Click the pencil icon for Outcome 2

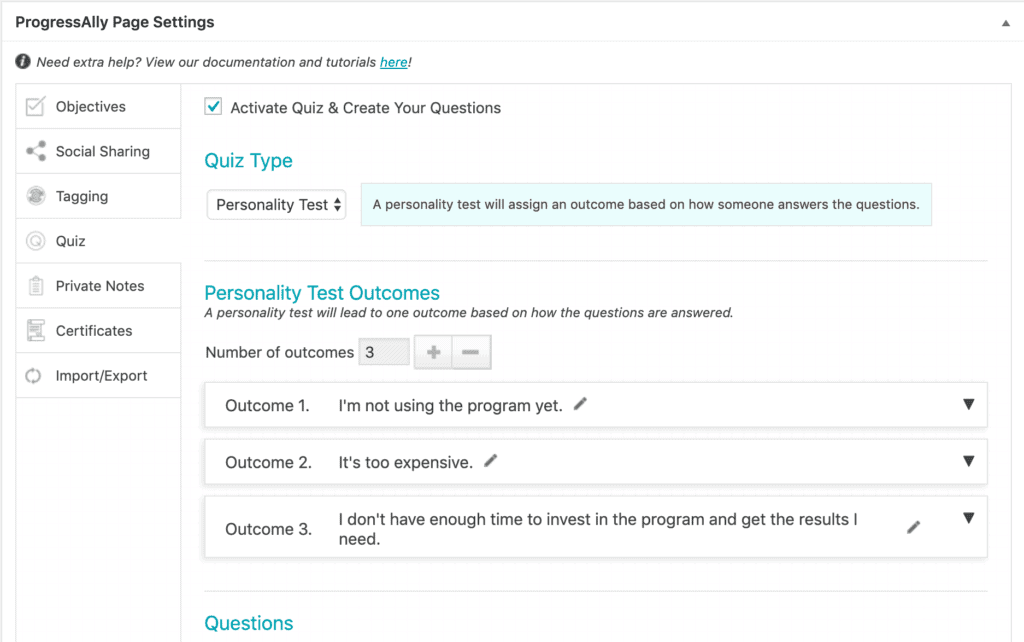point(490,461)
